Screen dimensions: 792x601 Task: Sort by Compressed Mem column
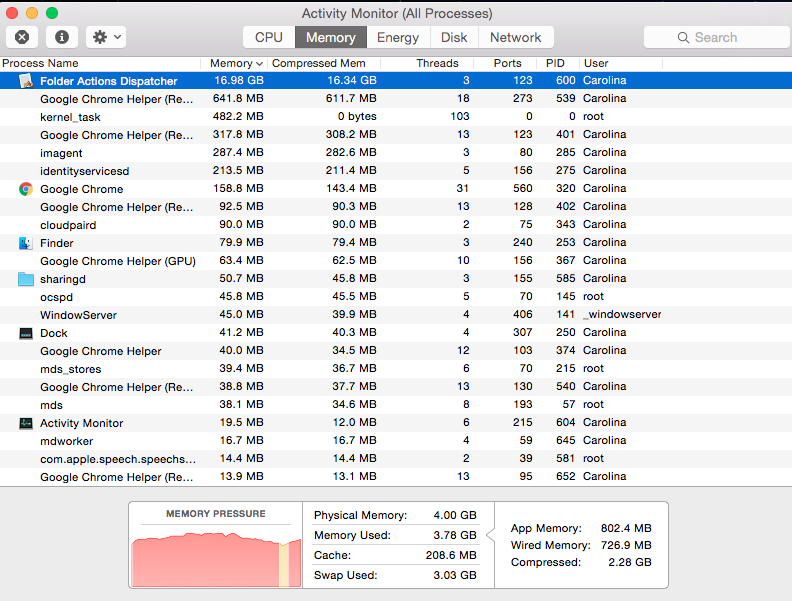pos(325,63)
